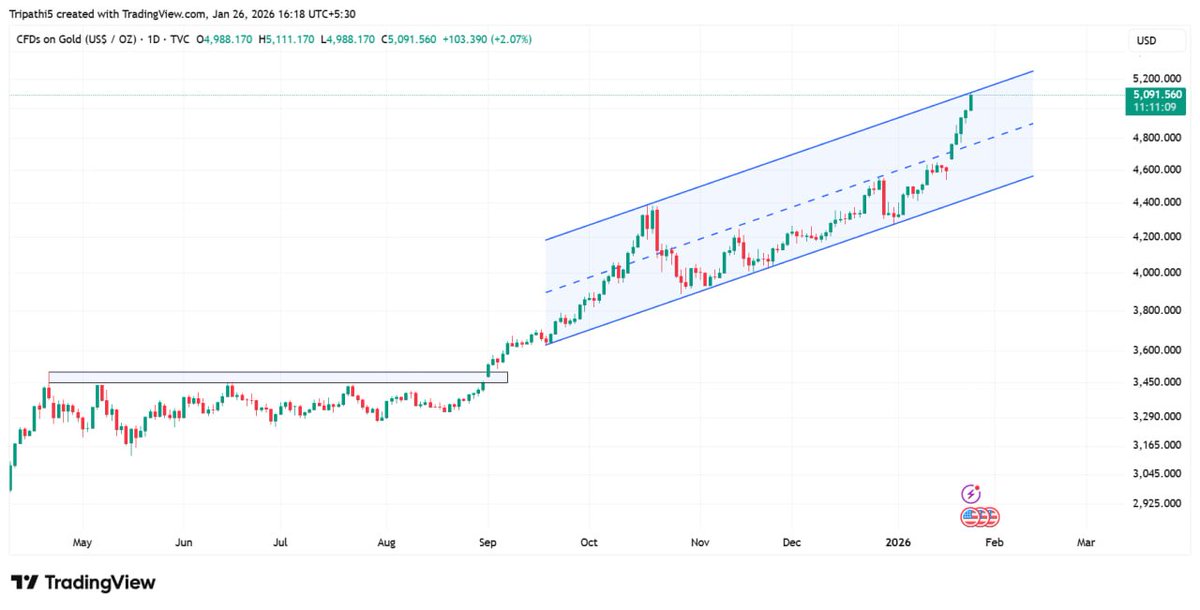
Task: Click the high value 'H5,111.170'
Action: pos(287,39)
